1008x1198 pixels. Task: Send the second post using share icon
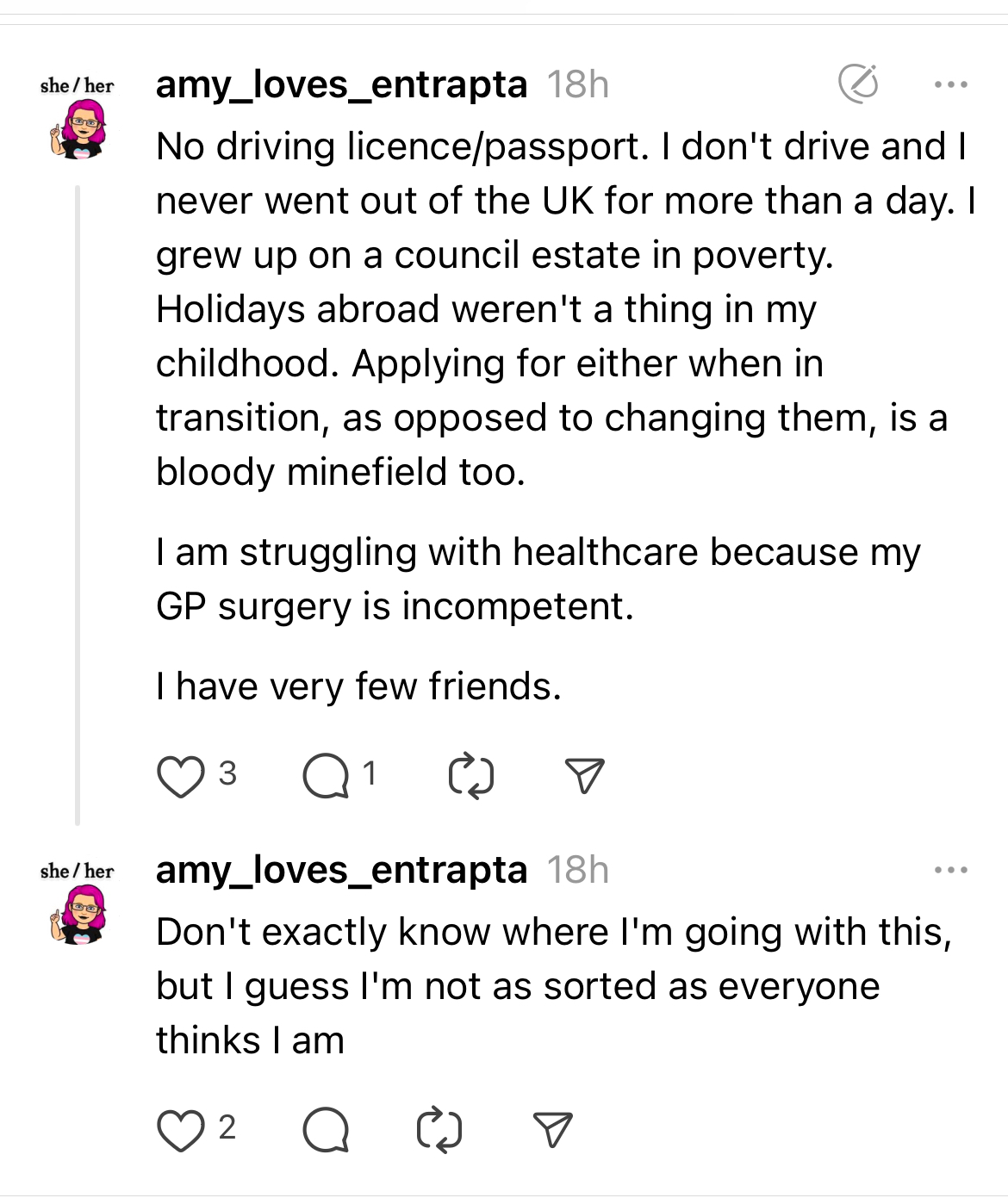coord(552,1131)
